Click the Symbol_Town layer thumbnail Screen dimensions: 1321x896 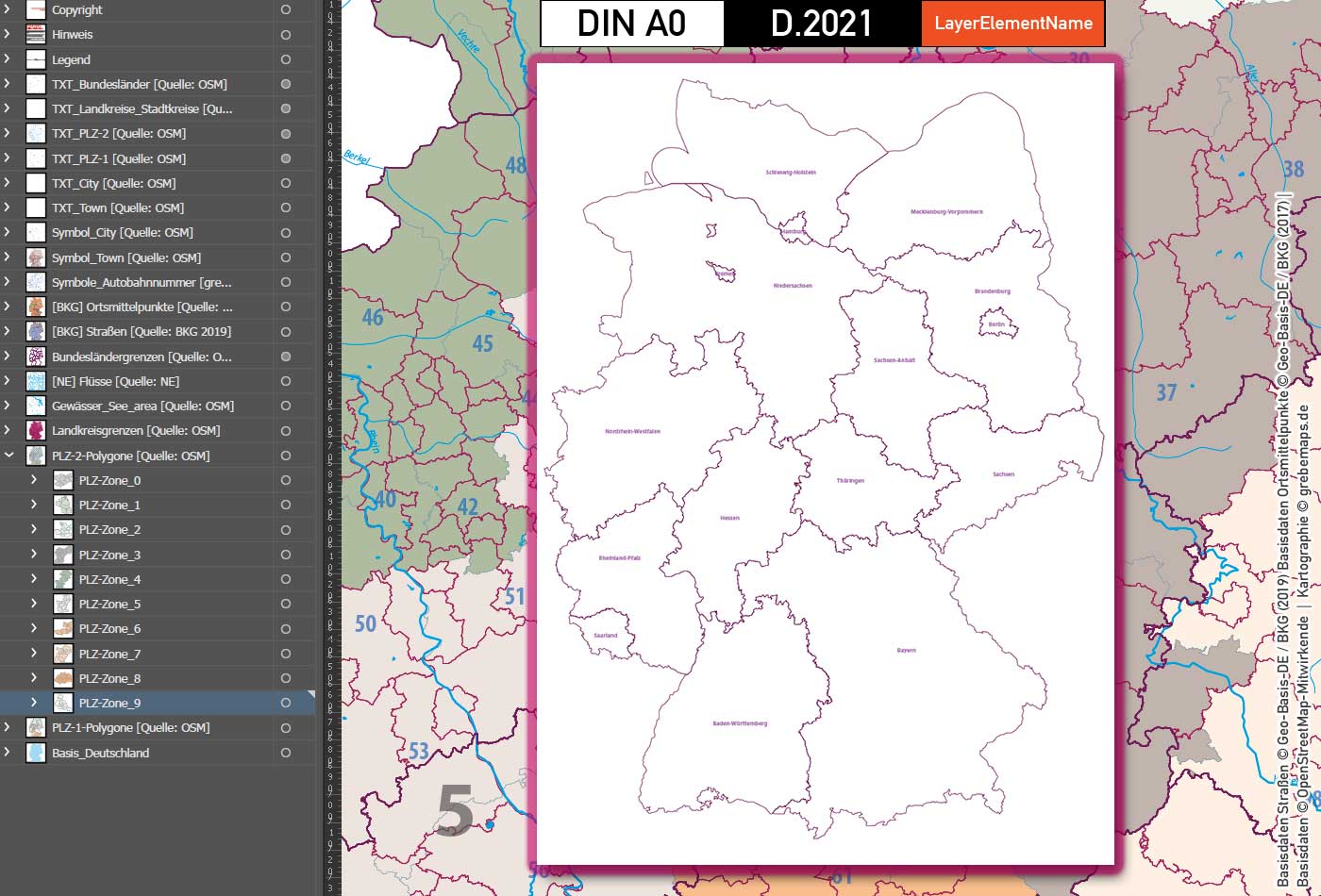click(x=35, y=257)
